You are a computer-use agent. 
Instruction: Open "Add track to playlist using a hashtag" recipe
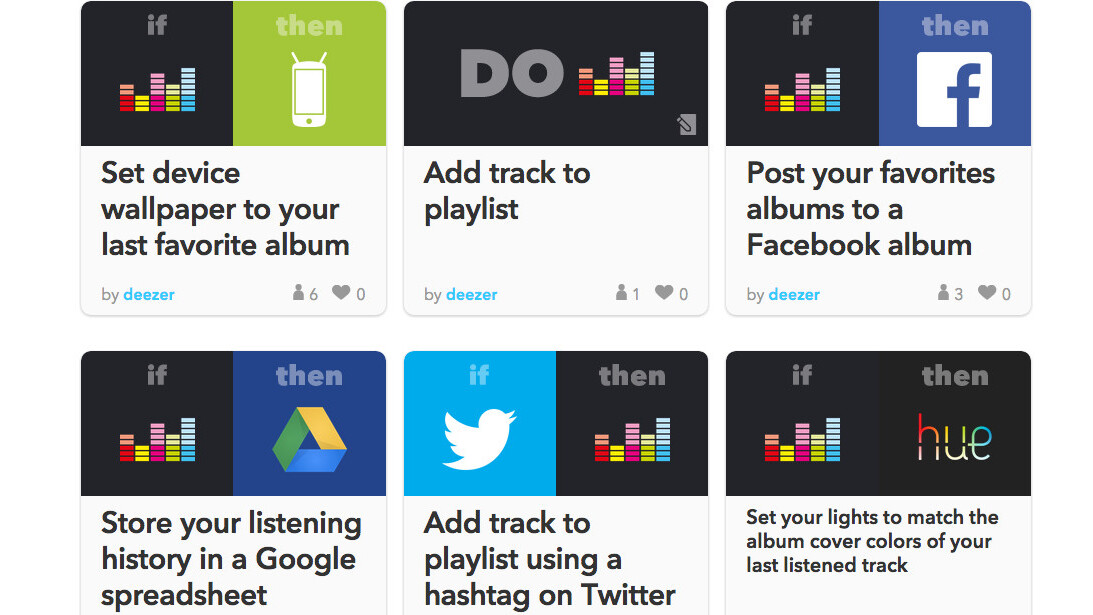549,558
